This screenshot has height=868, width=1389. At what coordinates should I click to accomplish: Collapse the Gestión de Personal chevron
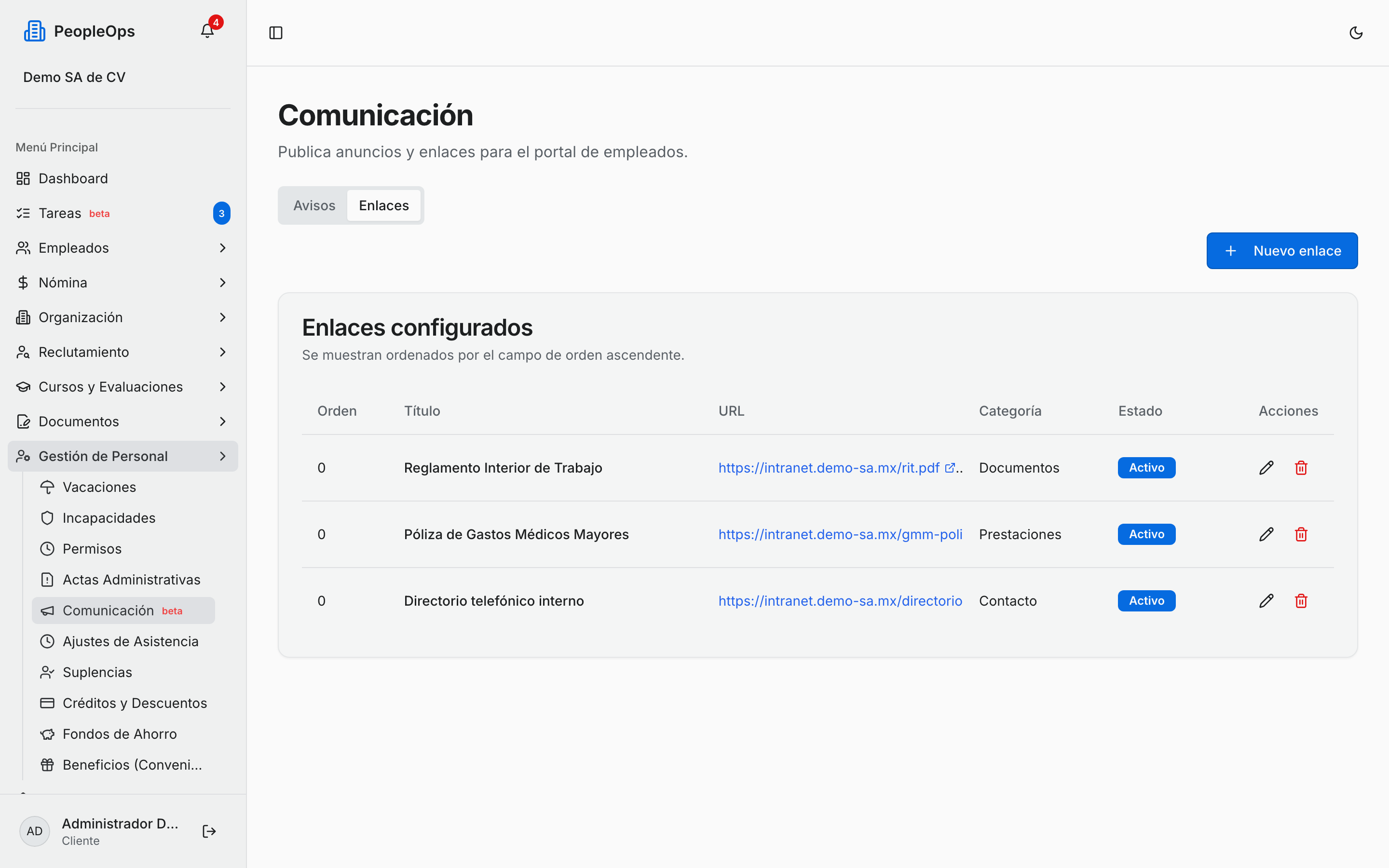(223, 456)
